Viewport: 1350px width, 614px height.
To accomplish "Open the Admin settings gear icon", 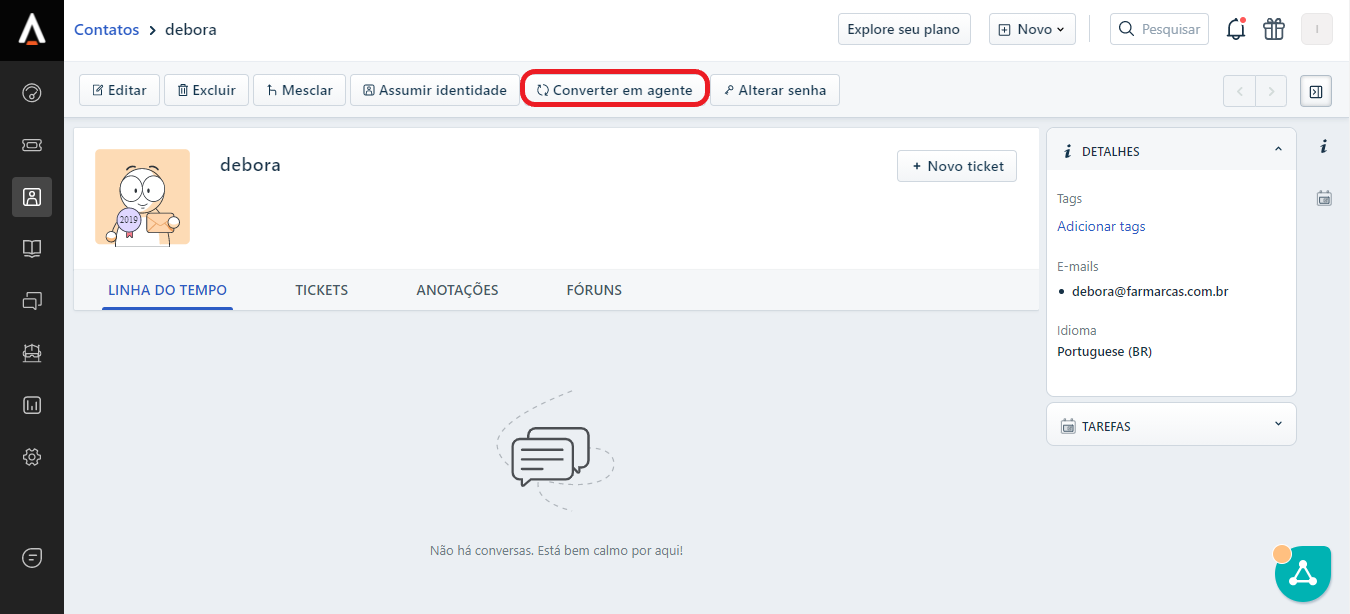I will [32, 457].
